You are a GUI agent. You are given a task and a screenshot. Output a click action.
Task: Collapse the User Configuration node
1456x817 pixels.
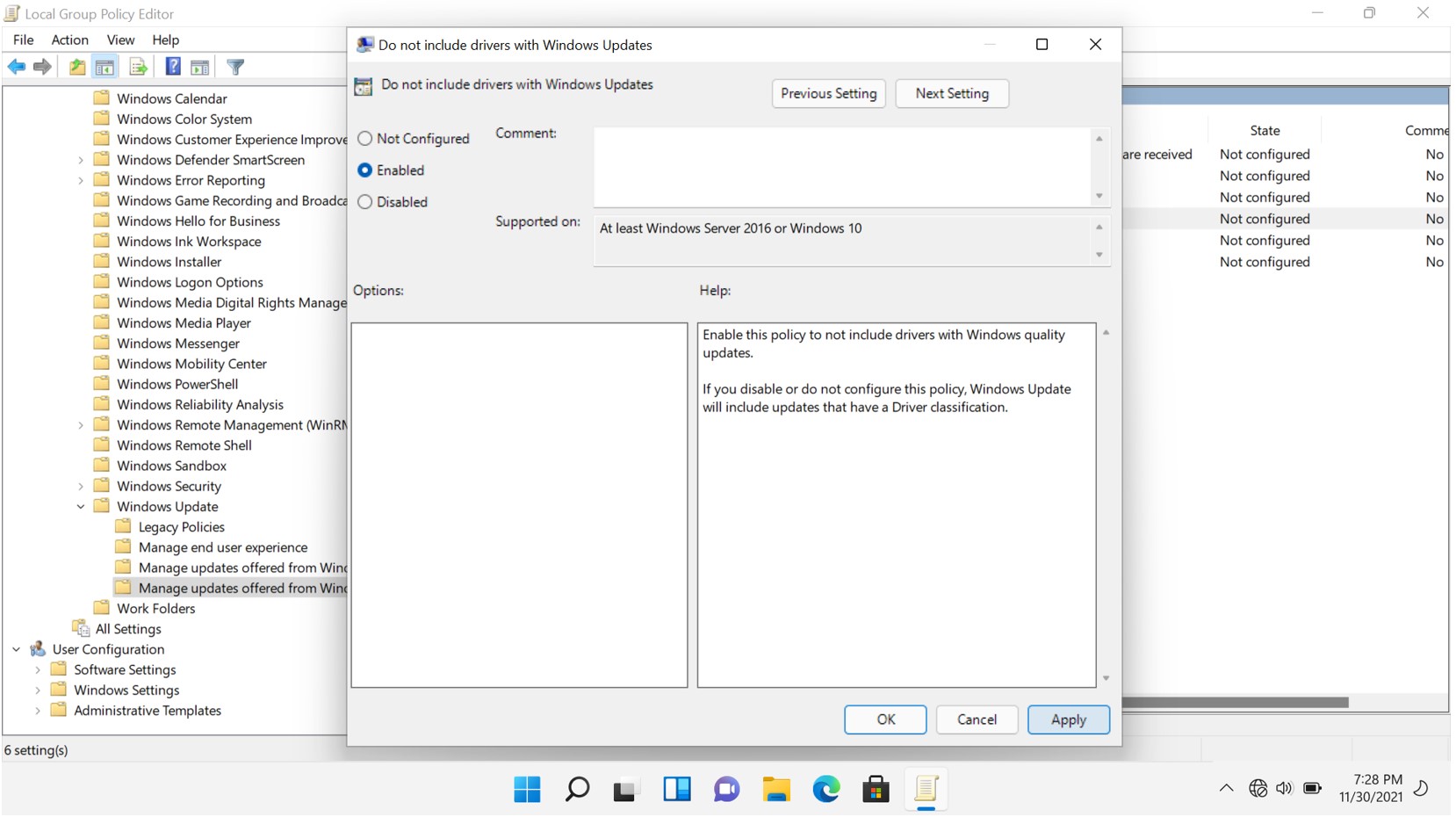(17, 649)
